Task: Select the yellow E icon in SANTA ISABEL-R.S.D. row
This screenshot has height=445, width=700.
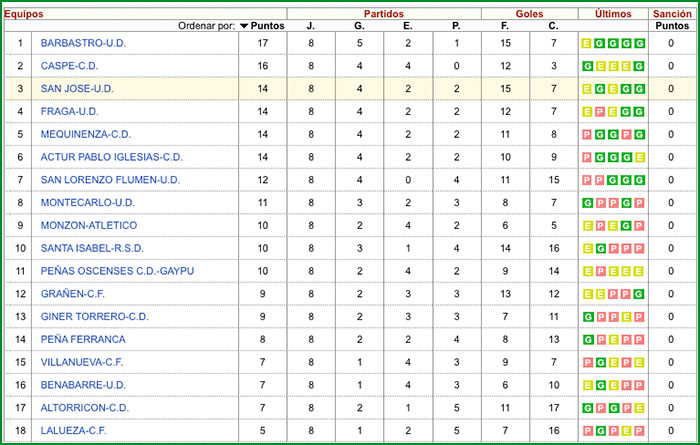Action: point(587,248)
